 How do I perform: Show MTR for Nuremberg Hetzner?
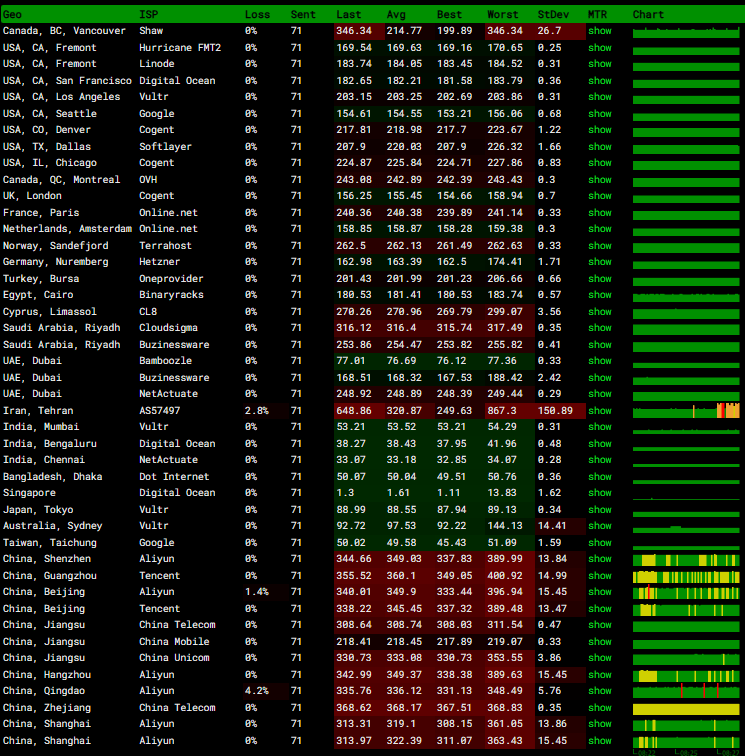[x=599, y=262]
